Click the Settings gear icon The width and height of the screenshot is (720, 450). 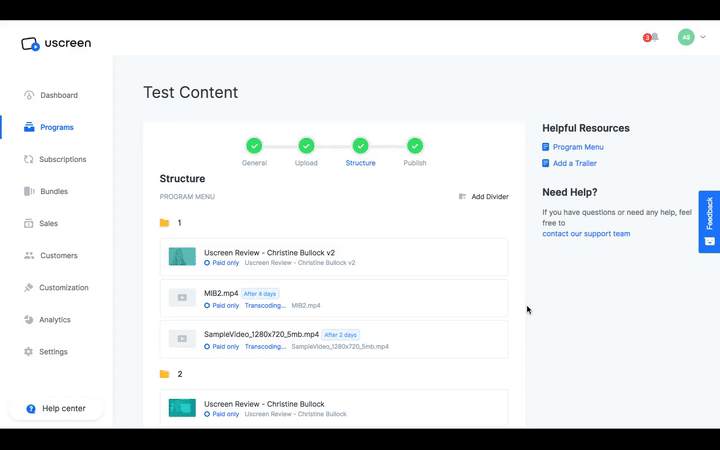click(x=28, y=352)
